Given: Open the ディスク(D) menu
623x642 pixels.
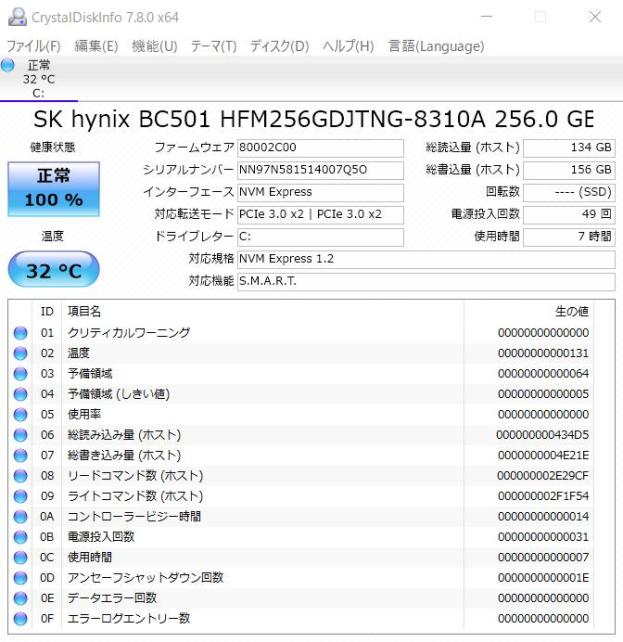Looking at the screenshot, I should pos(280,46).
